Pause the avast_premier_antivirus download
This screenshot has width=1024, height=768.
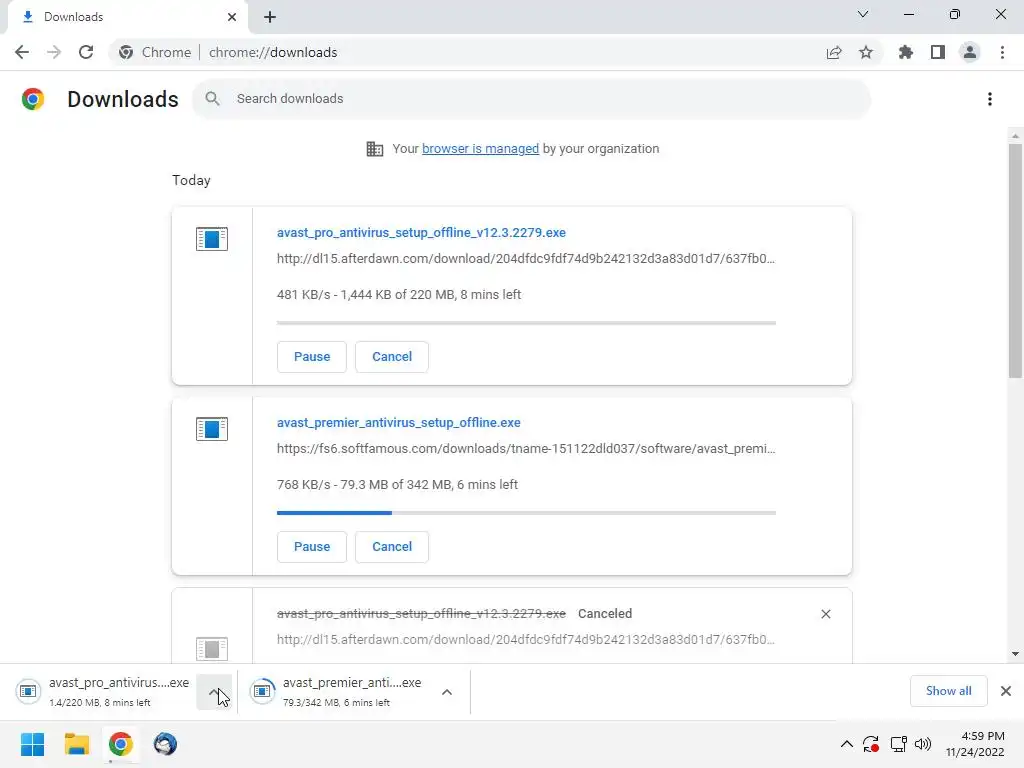[x=312, y=547]
